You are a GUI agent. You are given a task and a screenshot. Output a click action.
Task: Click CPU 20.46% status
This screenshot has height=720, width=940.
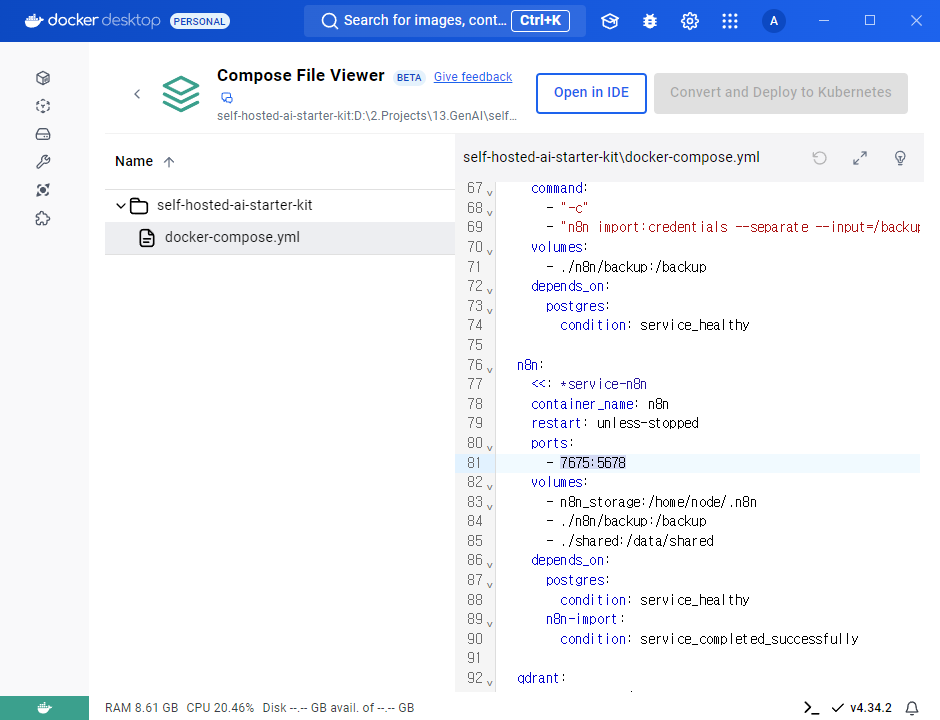click(220, 708)
